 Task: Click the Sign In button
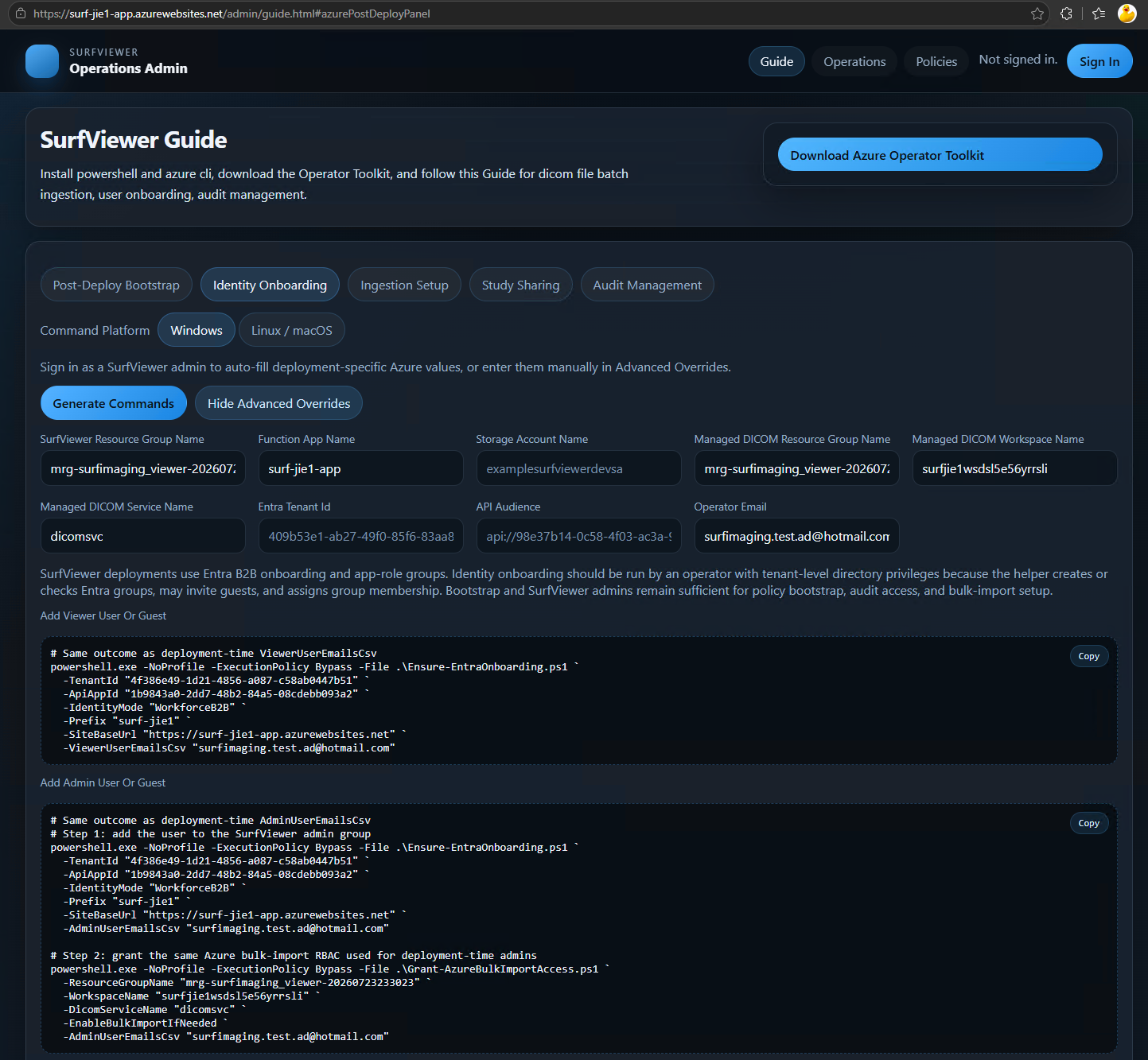click(1099, 61)
